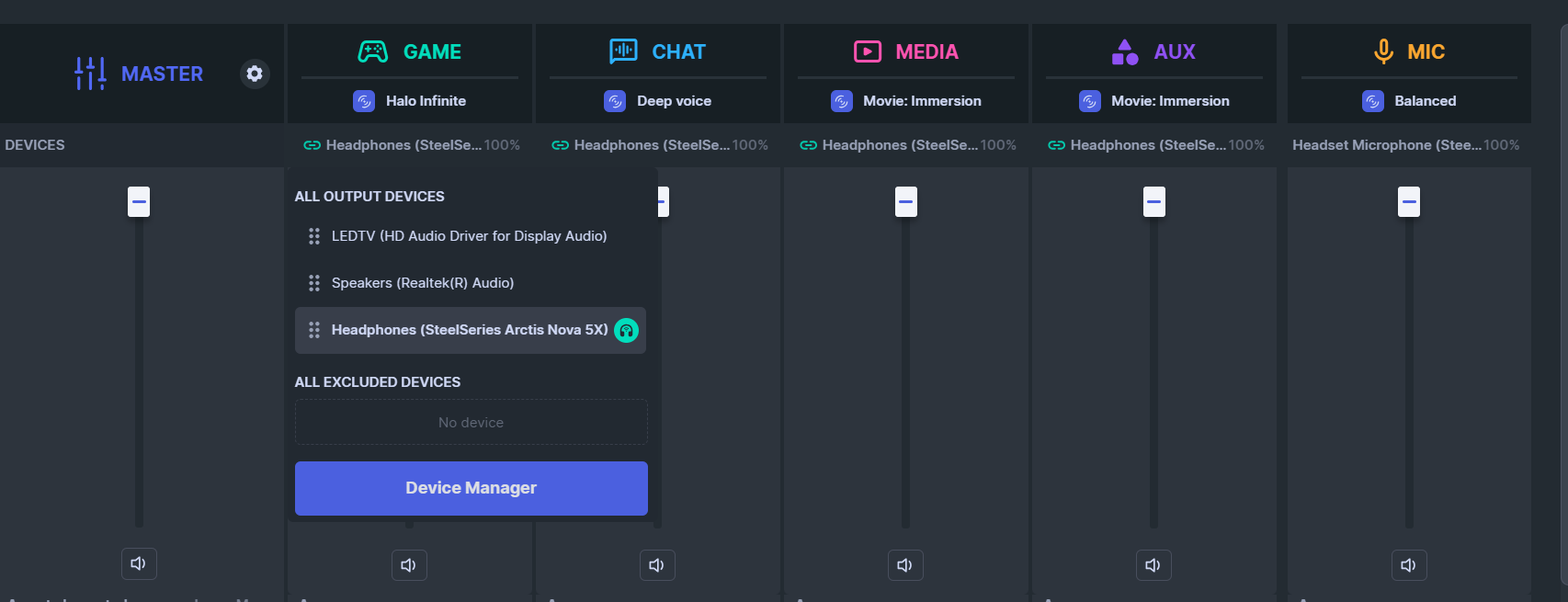Click the link icon in Chat device row
Image resolution: width=1568 pixels, height=602 pixels.
[560, 145]
